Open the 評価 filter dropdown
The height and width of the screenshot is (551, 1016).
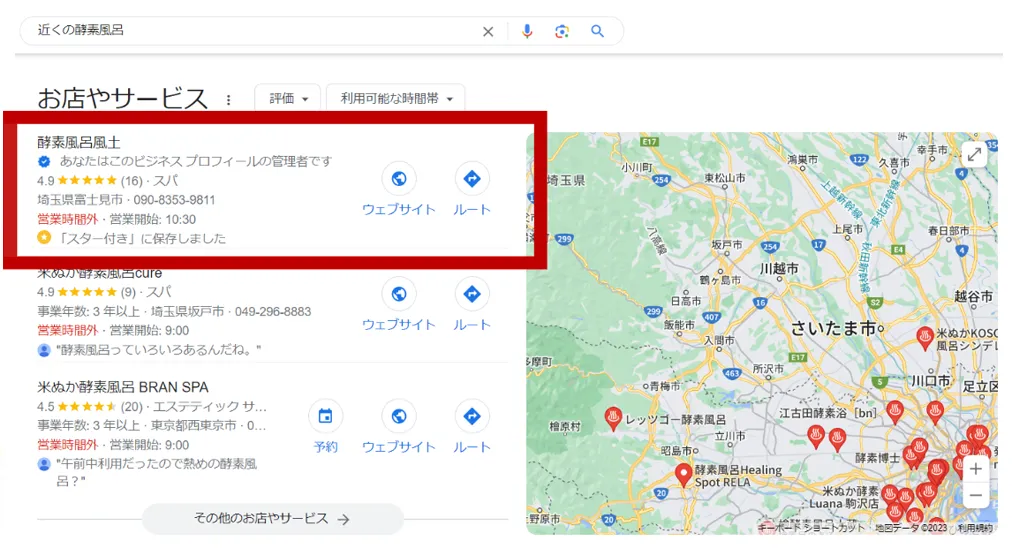[x=288, y=99]
